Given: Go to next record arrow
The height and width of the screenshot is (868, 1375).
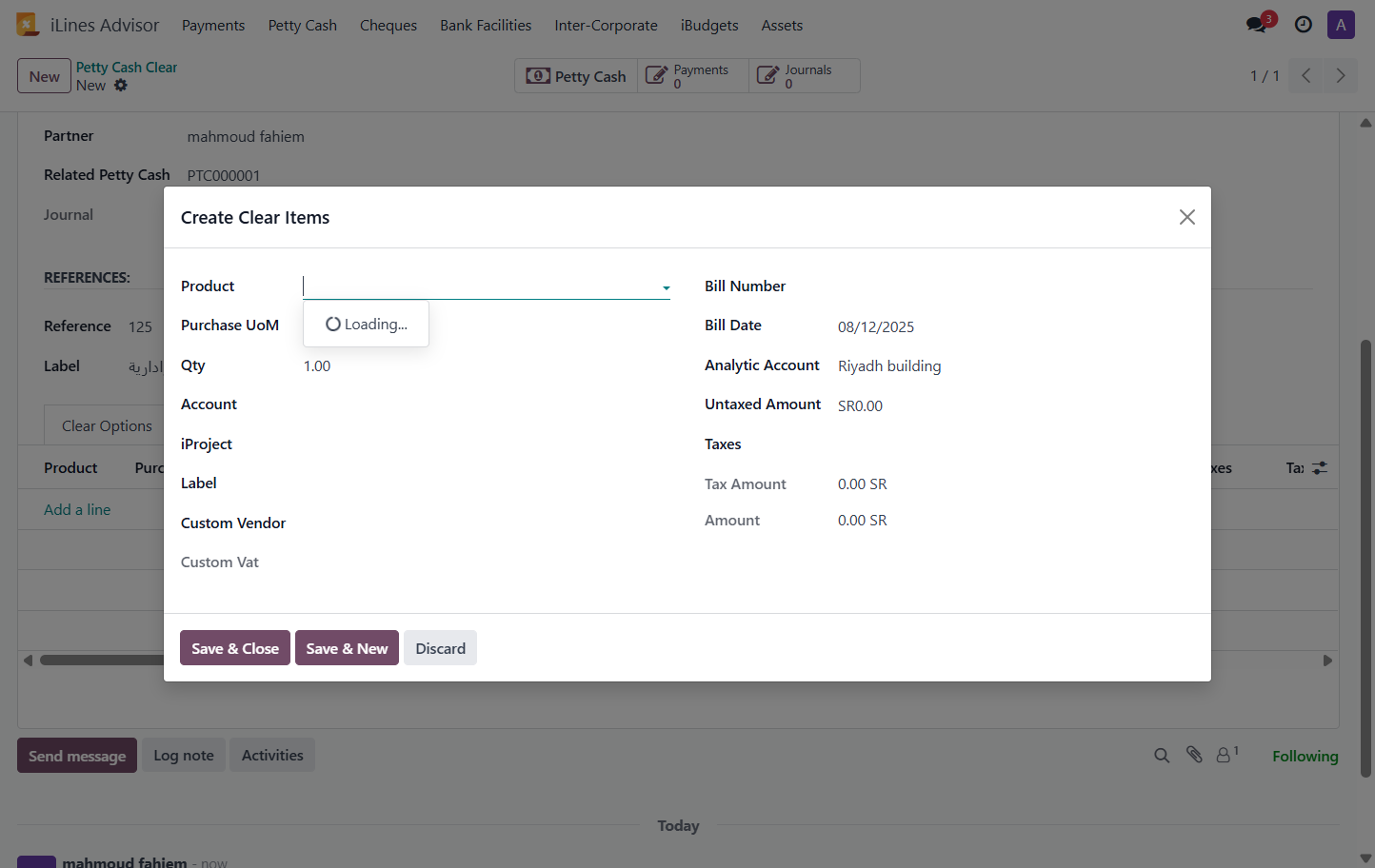Looking at the screenshot, I should point(1341,76).
